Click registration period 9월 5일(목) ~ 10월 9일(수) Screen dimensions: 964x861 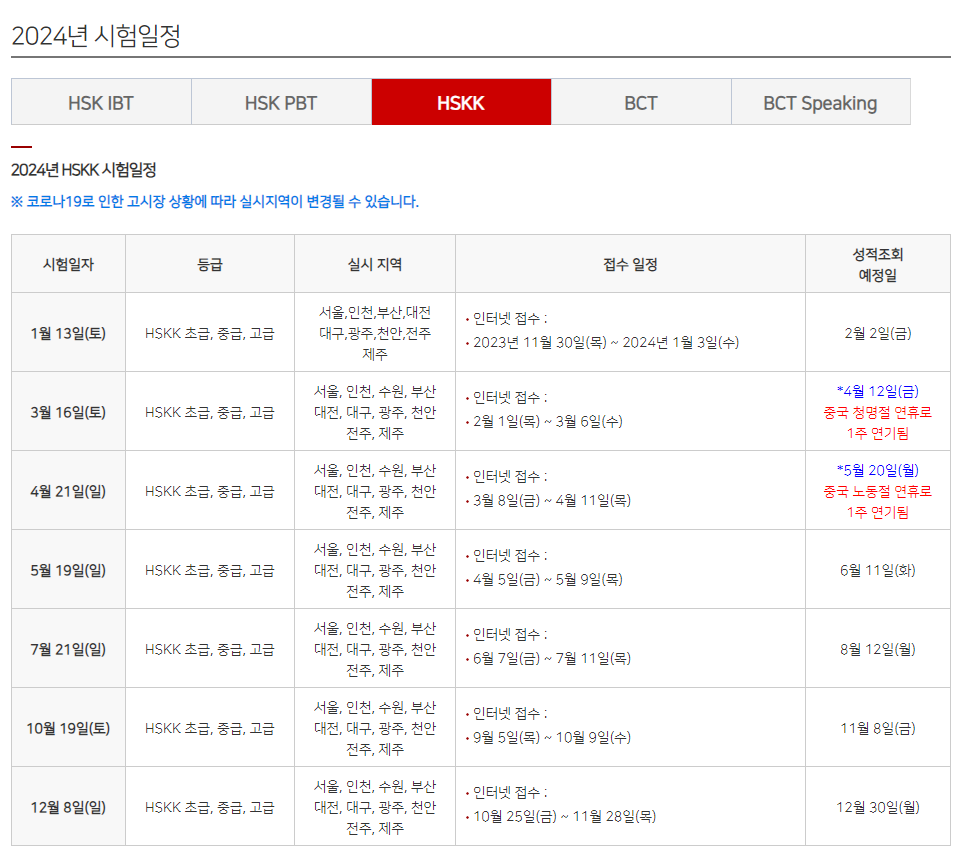point(552,737)
